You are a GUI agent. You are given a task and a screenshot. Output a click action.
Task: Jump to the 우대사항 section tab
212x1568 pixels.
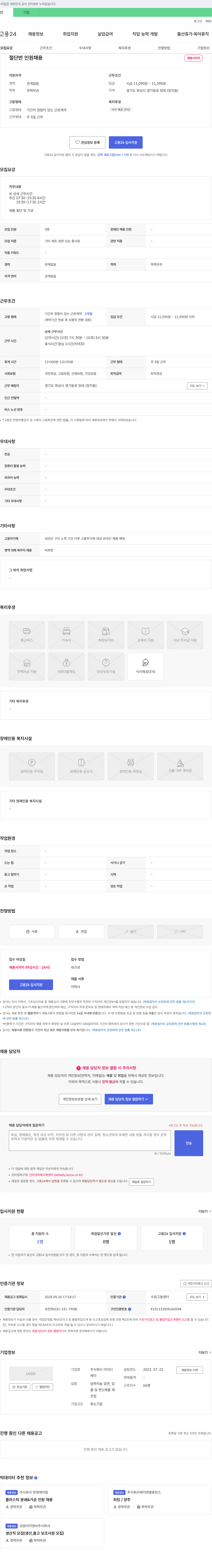click(85, 48)
